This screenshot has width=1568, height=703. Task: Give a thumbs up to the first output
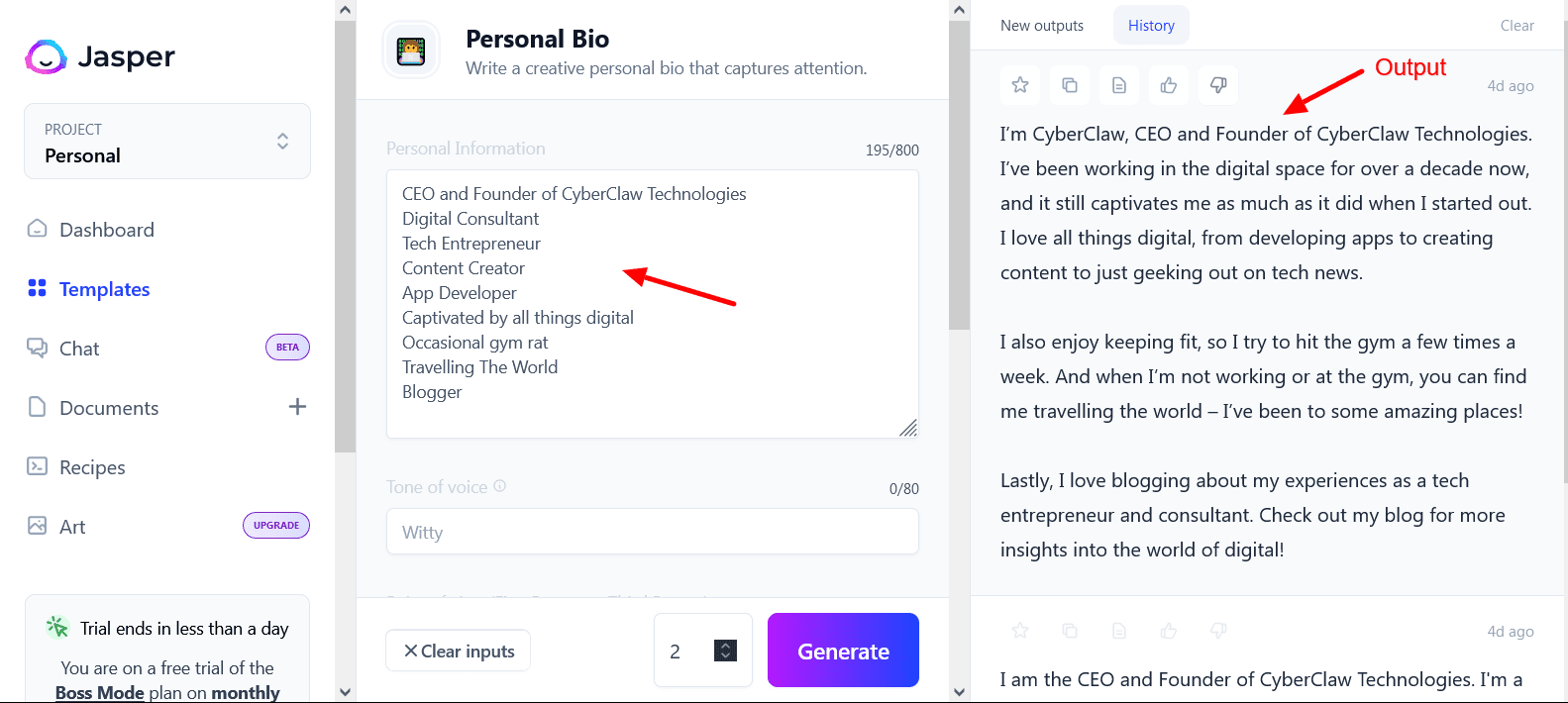[x=1169, y=85]
